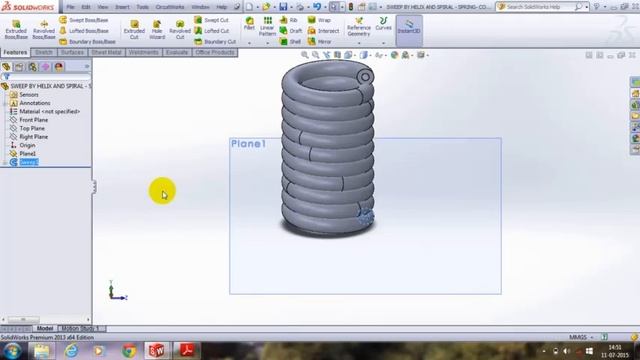The height and width of the screenshot is (360, 640).
Task: Select the Mirror tool
Action: (x=320, y=41)
